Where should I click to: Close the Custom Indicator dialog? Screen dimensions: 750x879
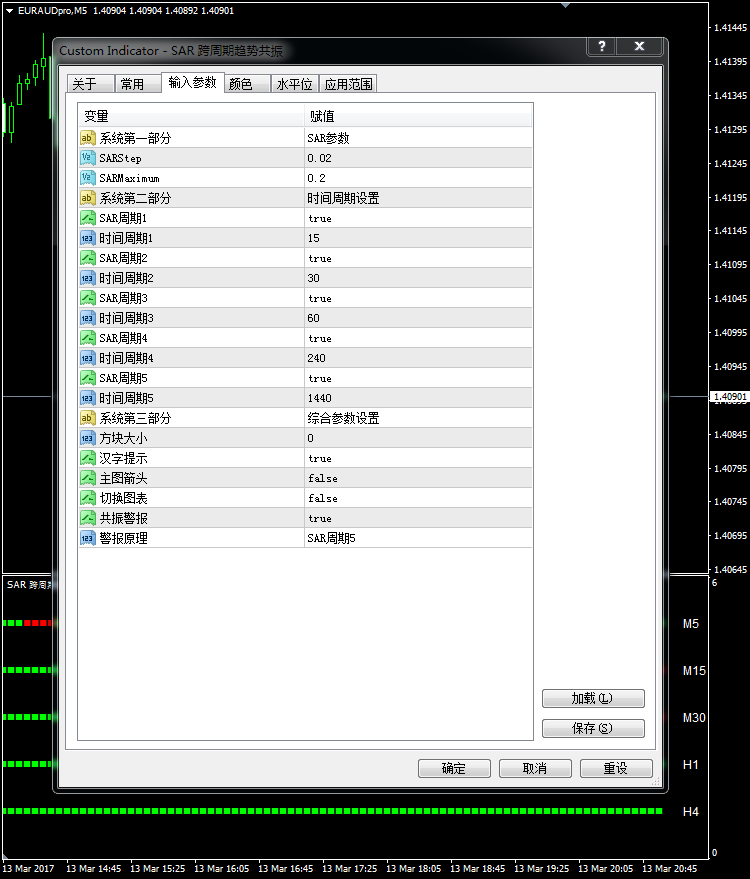(639, 47)
